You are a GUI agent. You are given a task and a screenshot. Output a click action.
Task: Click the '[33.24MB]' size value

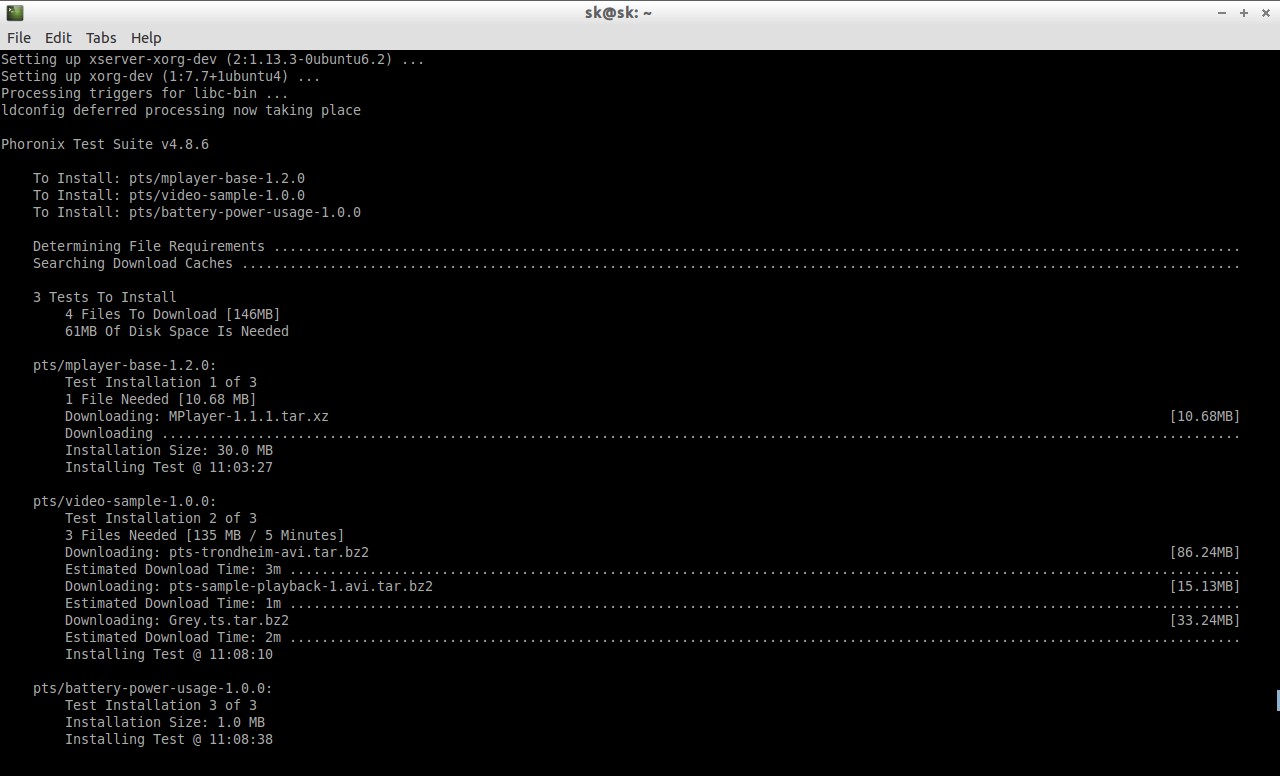point(1205,620)
